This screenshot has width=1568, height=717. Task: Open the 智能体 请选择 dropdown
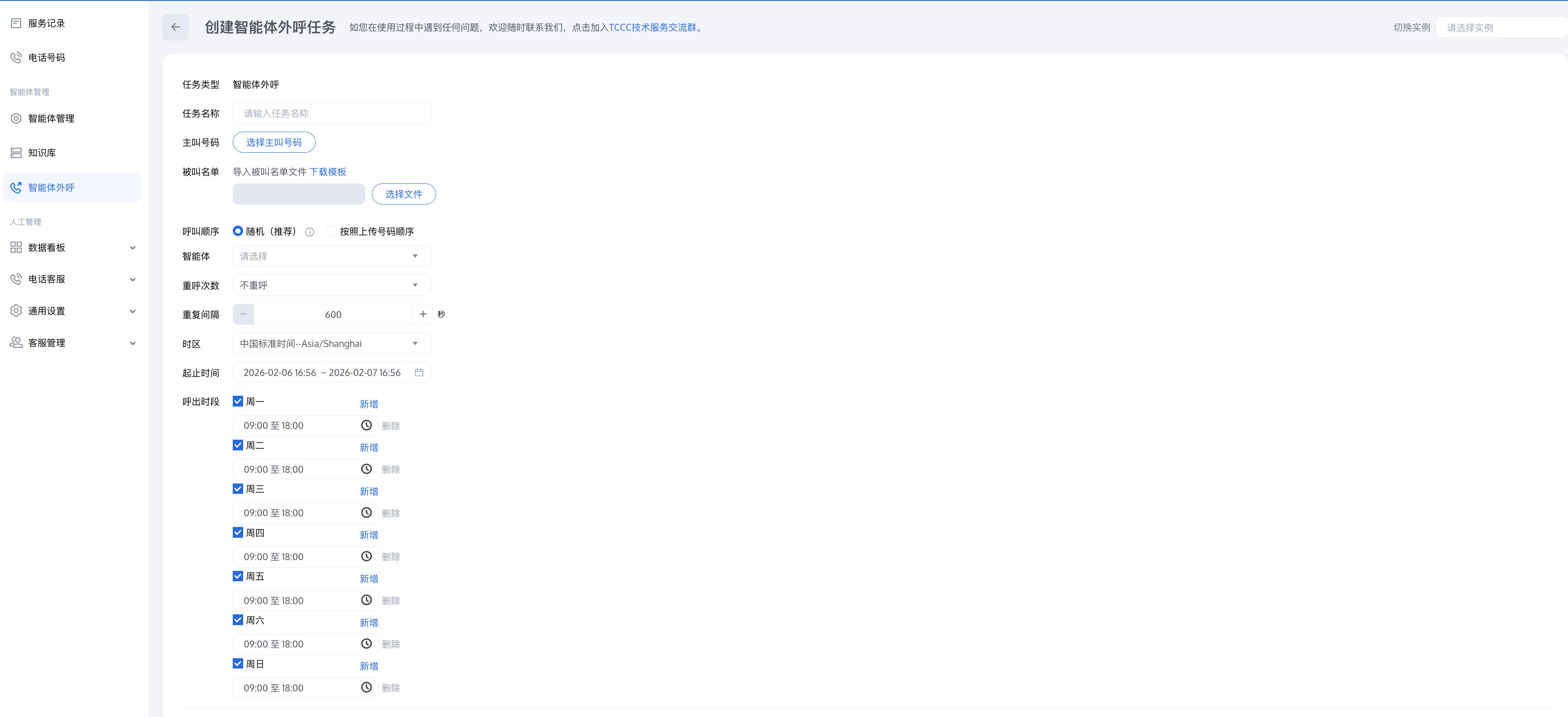331,256
